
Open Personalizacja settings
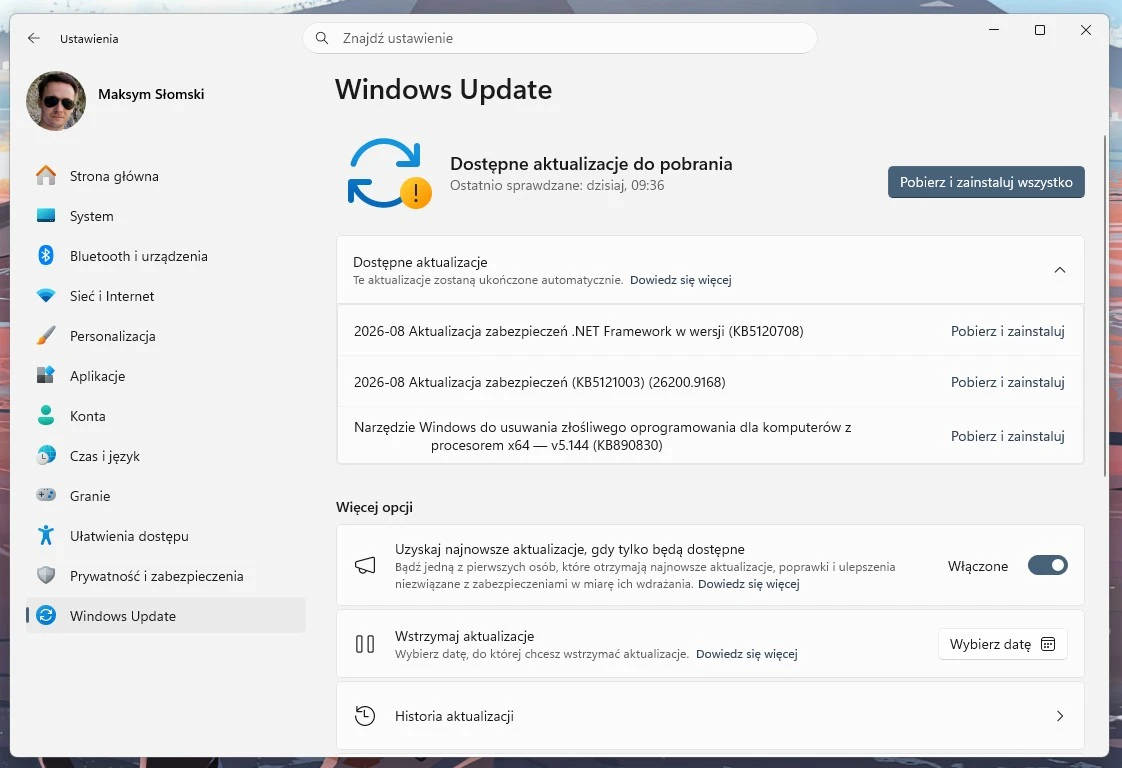[166, 336]
